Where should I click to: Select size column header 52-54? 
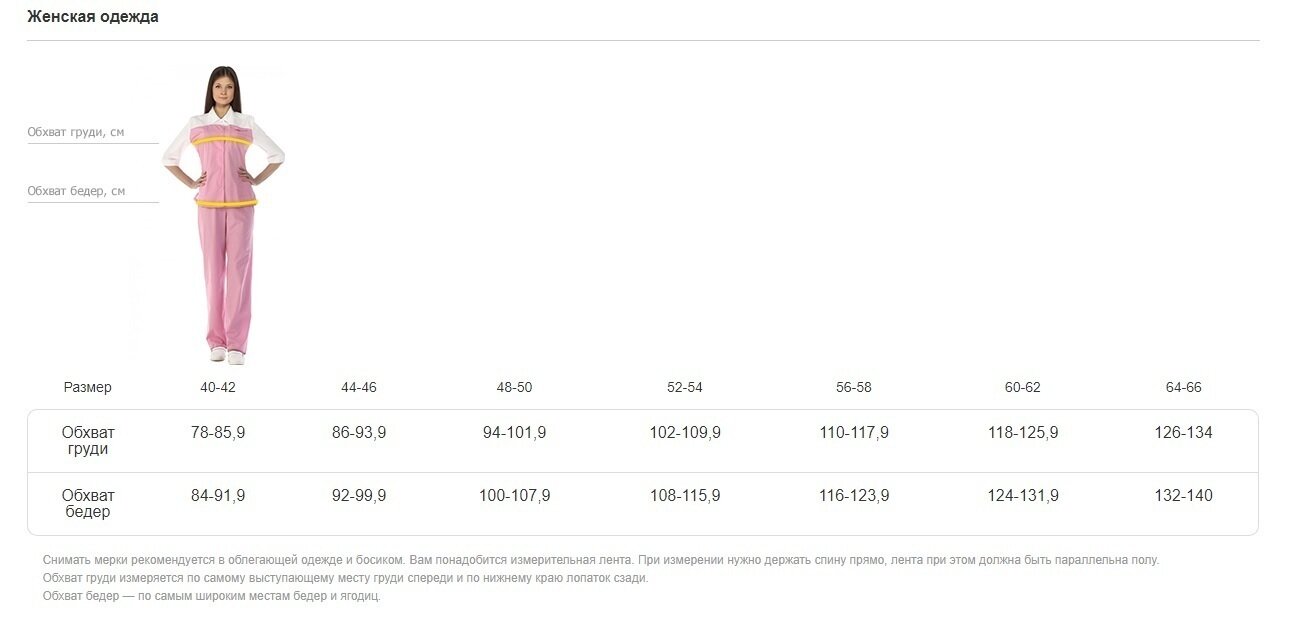685,387
